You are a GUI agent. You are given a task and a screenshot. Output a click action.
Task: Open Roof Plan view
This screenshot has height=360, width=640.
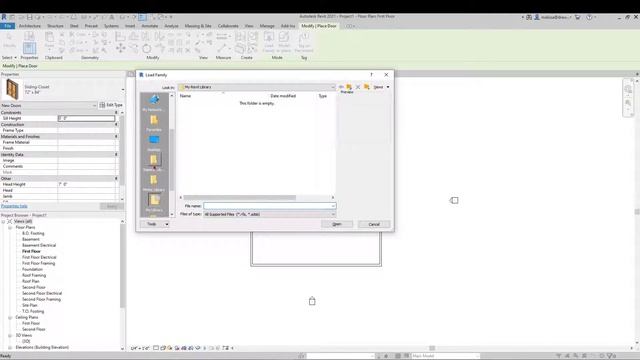[x=31, y=282]
